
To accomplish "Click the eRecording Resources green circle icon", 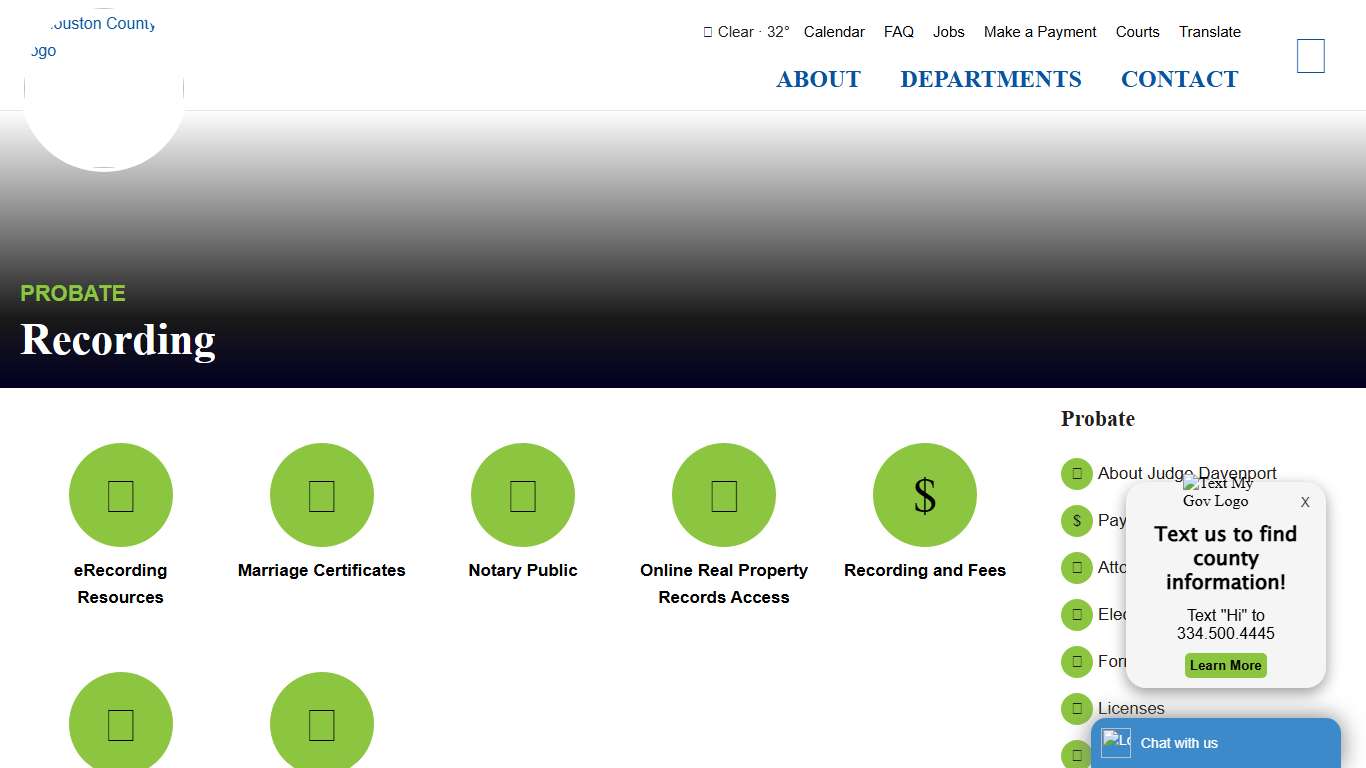I will click(121, 495).
